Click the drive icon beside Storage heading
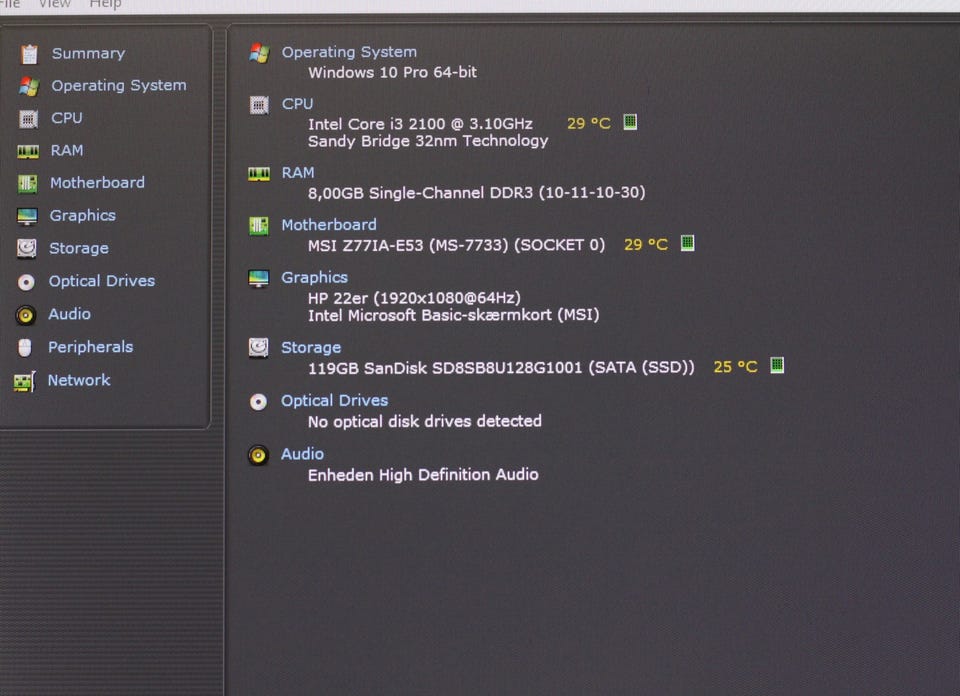The image size is (960, 696). click(x=258, y=348)
